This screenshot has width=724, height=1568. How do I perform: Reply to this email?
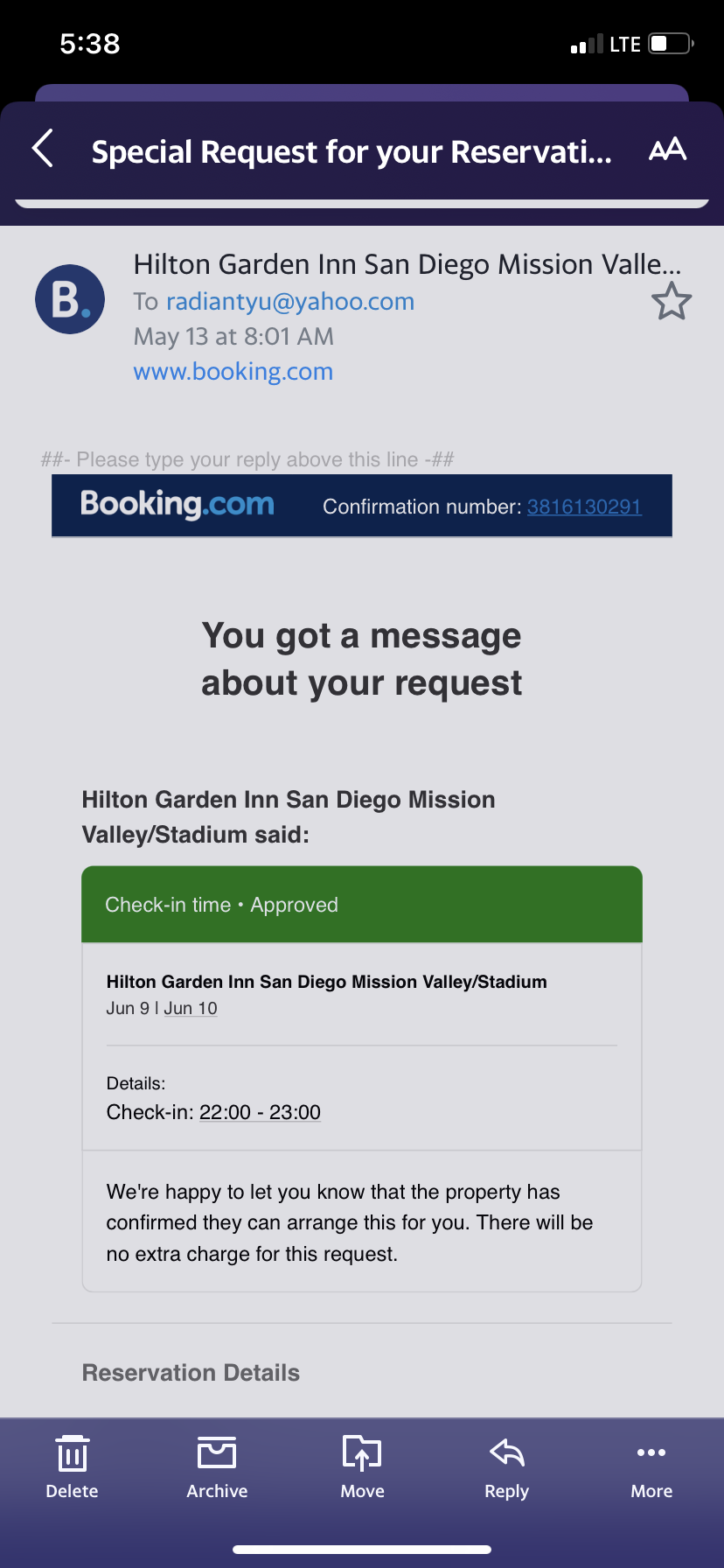[x=507, y=1467]
